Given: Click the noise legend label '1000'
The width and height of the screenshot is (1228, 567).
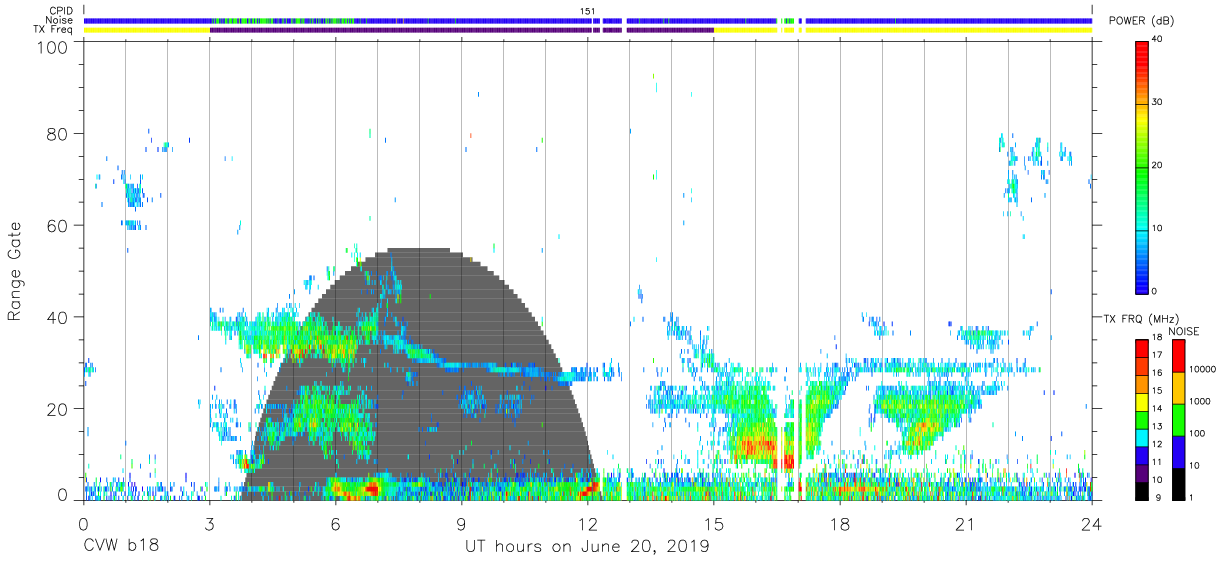Looking at the screenshot, I should (x=1198, y=401).
